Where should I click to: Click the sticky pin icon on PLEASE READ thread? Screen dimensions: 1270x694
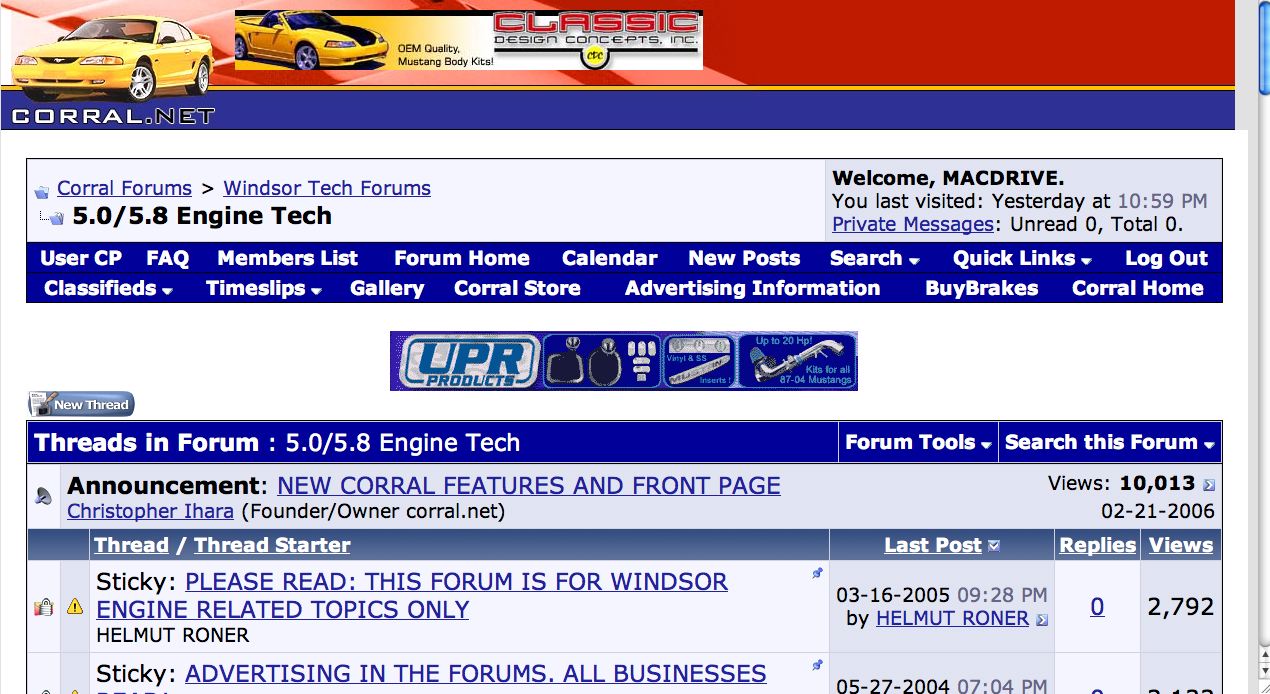(x=817, y=573)
